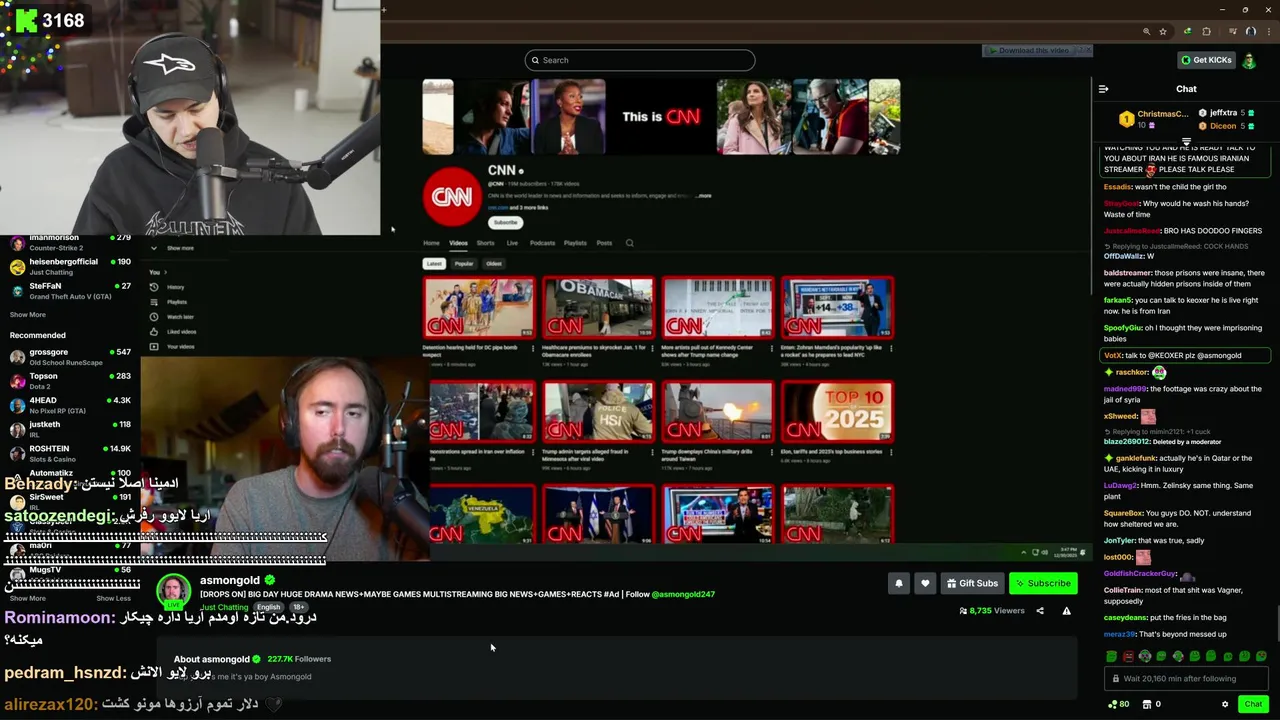Click the English language tag
The image size is (1280, 720).
(x=268, y=607)
